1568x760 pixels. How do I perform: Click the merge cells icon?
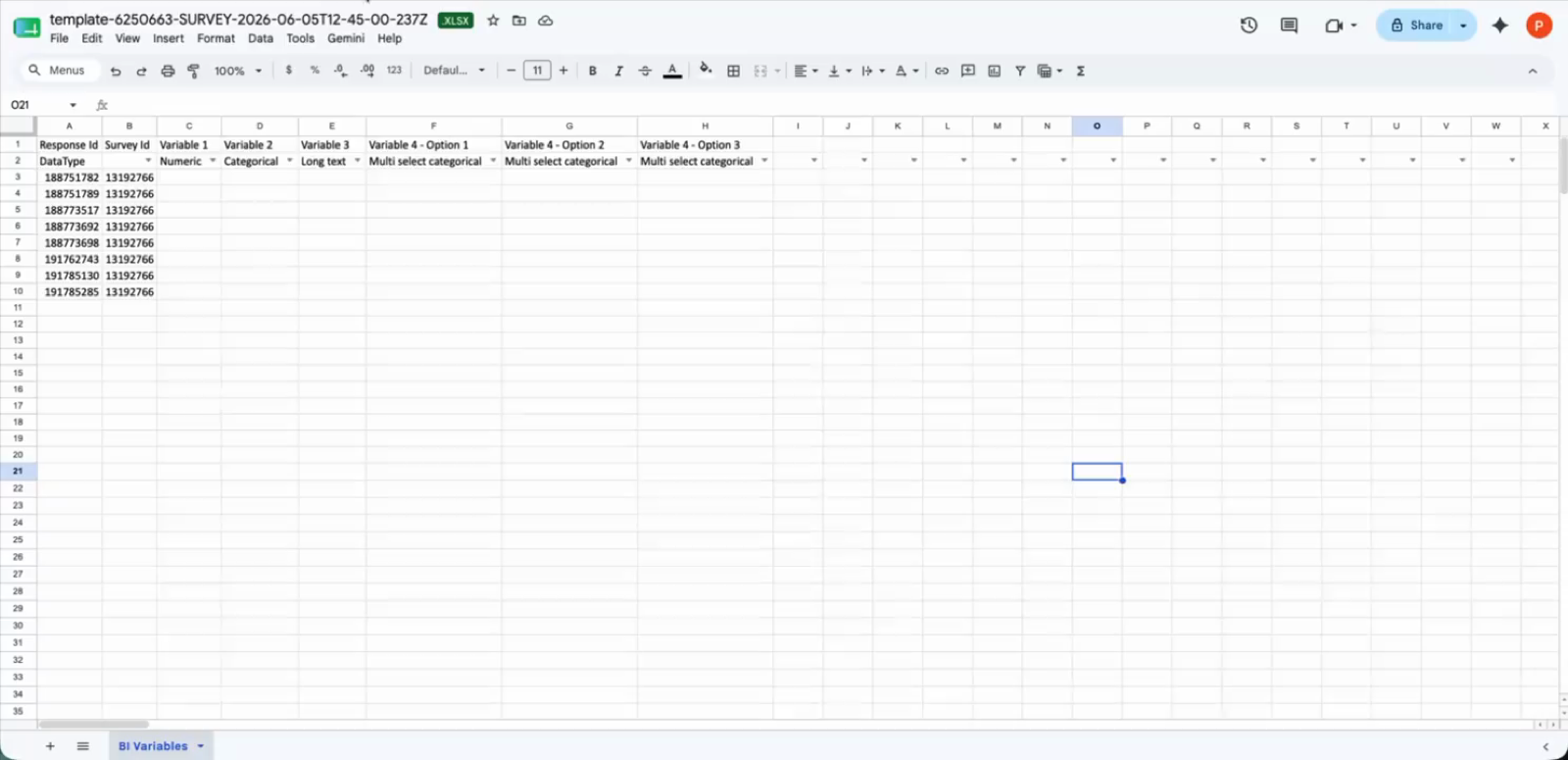[760, 71]
